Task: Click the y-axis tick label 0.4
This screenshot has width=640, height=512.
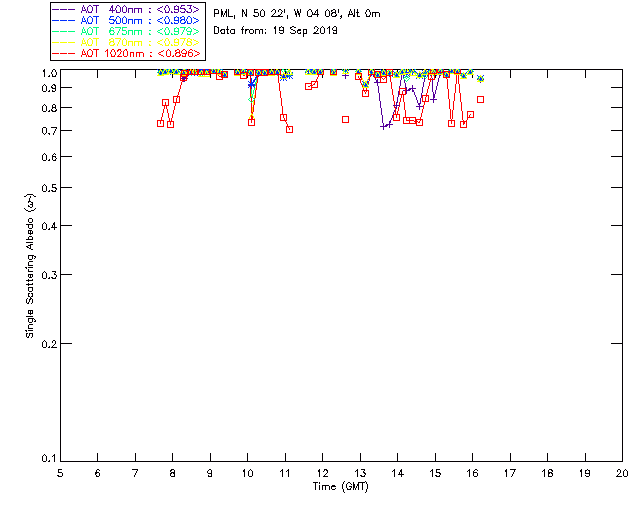Action: click(49, 226)
